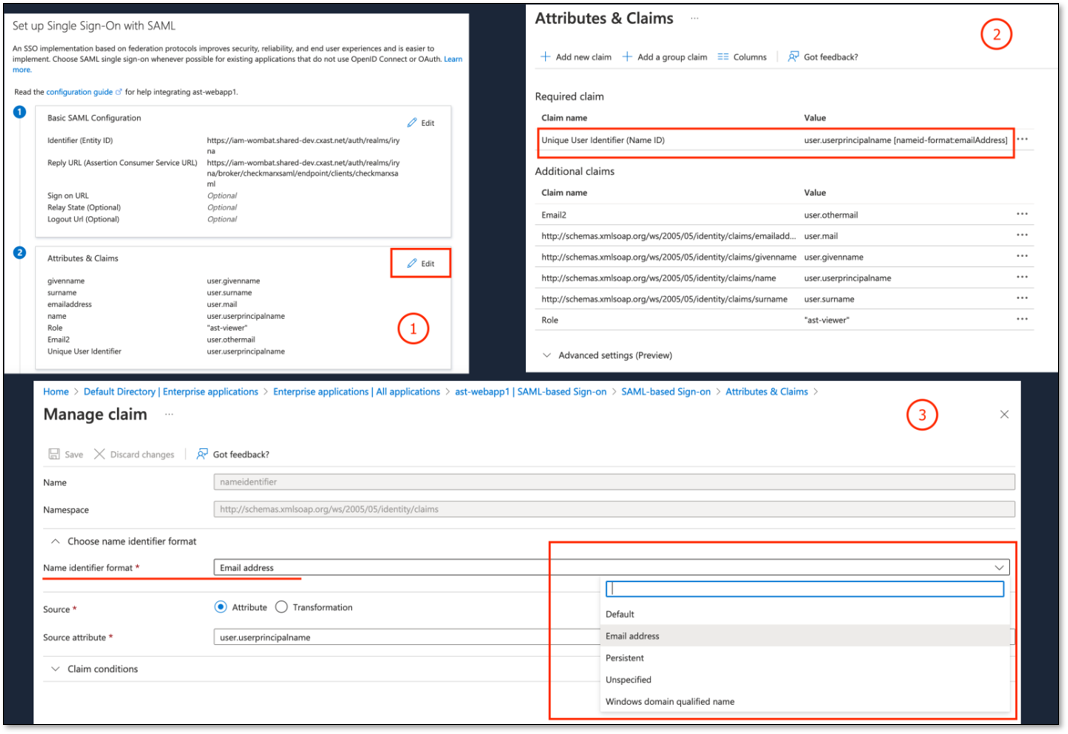
Task: Go to Home breadcrumb
Action: [56, 392]
